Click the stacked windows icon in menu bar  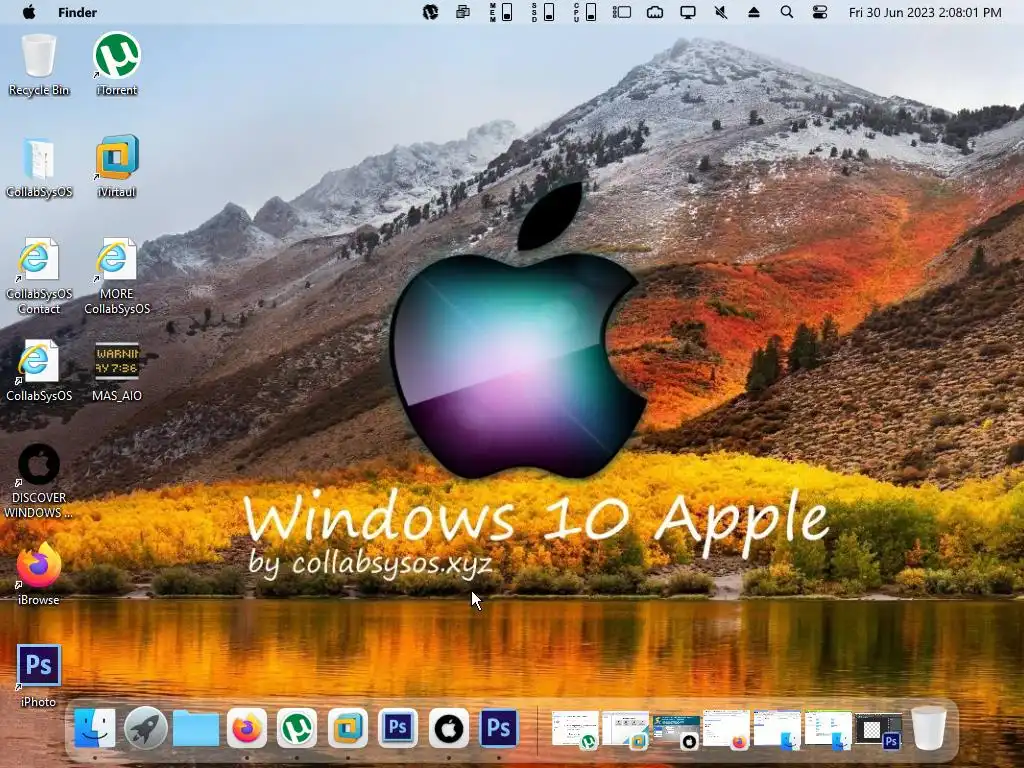(x=463, y=12)
